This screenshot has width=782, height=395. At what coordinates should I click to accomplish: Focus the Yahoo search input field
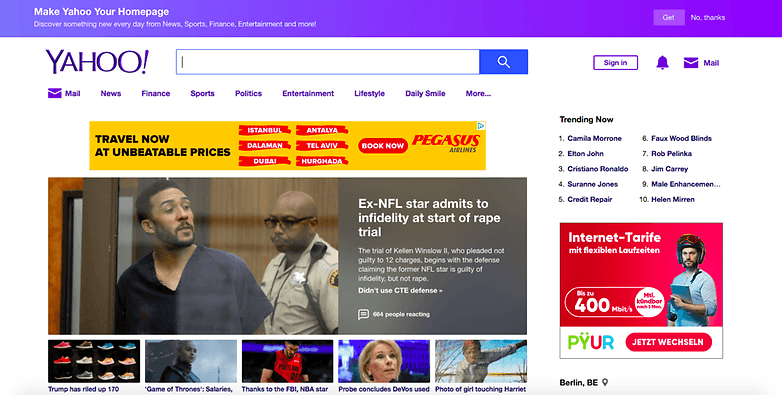[x=328, y=62]
